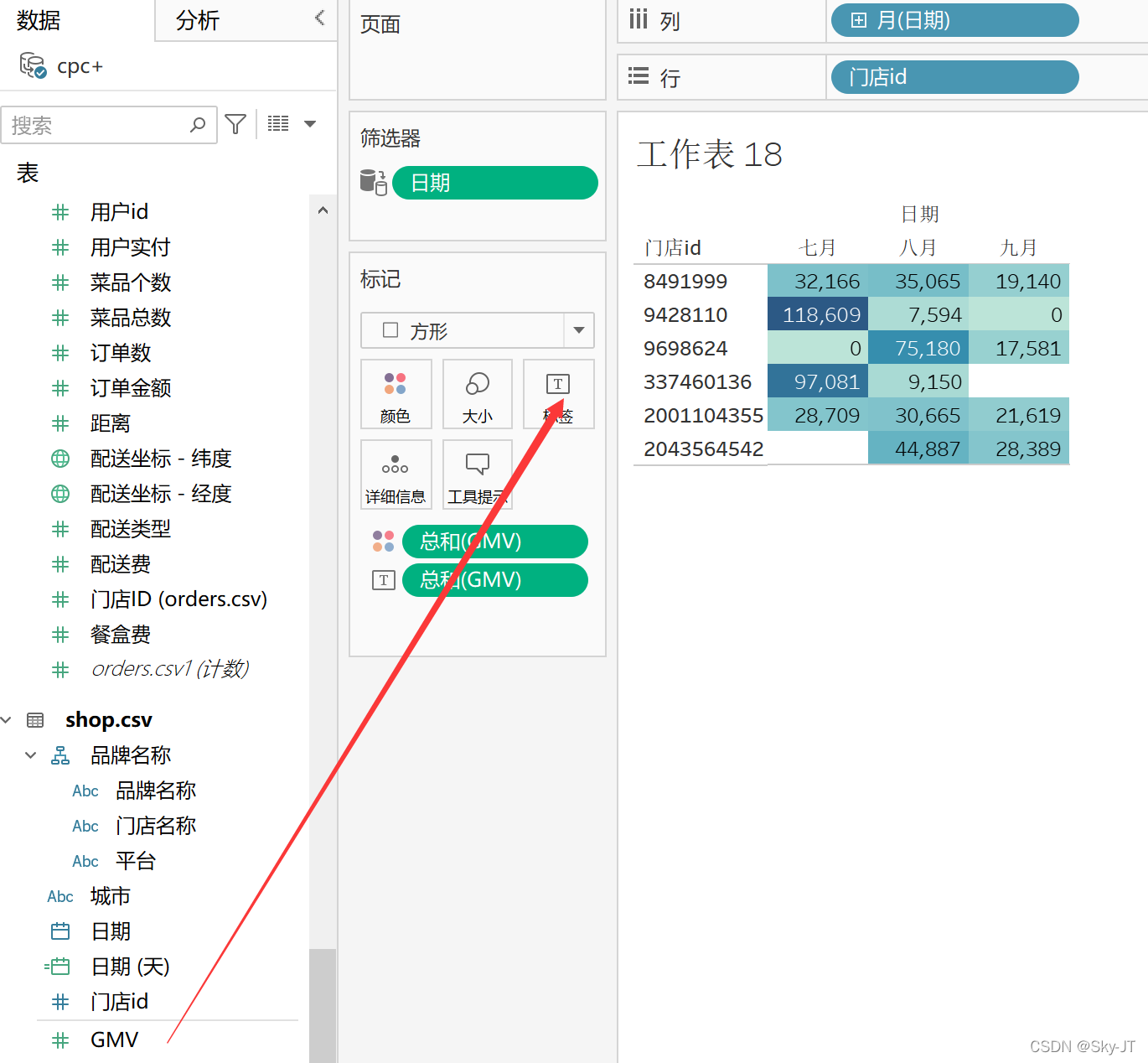Click the cell 44,887
The height and width of the screenshot is (1063, 1148).
(x=918, y=449)
